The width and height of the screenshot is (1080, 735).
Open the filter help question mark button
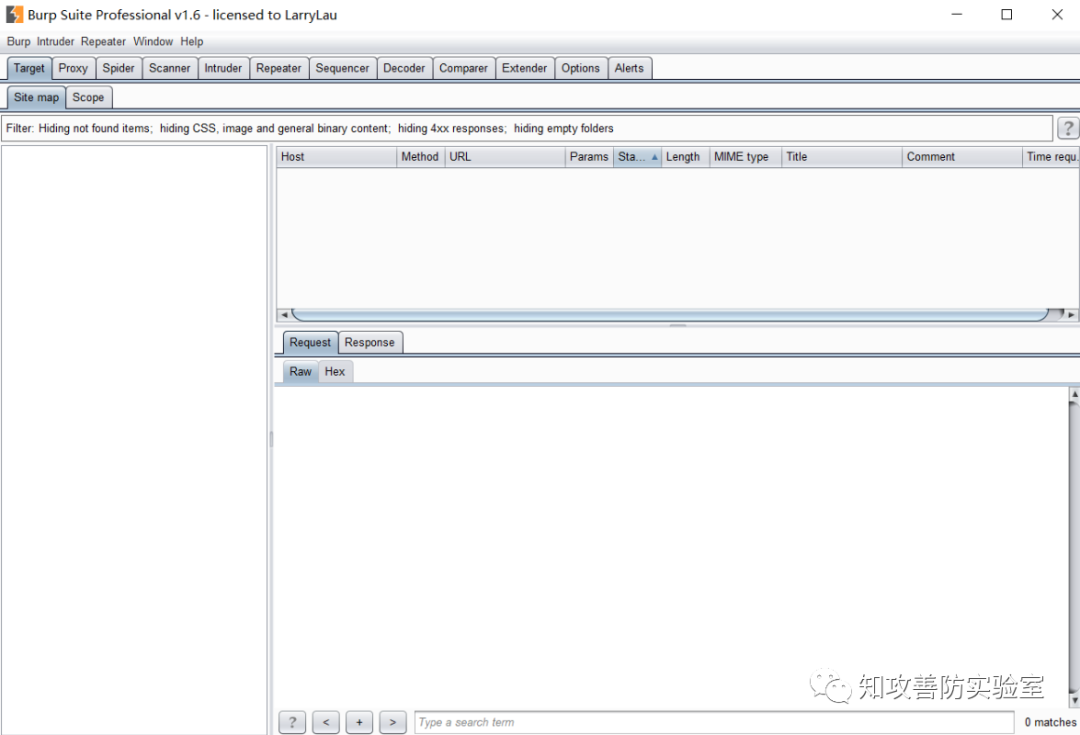[x=1068, y=128]
